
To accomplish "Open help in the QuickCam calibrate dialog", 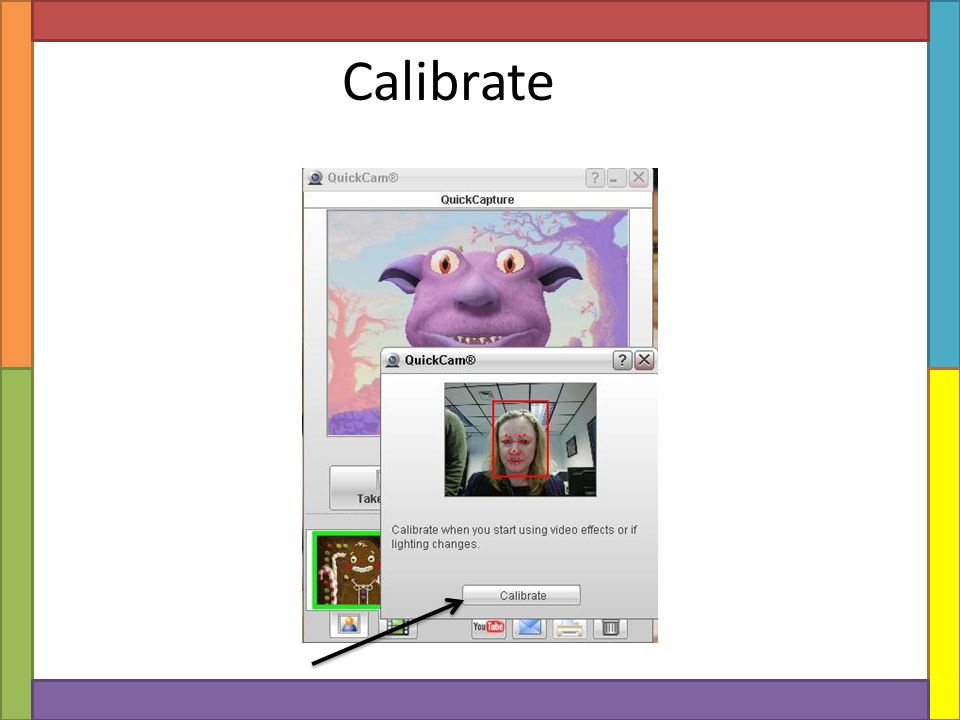I will 622,360.
